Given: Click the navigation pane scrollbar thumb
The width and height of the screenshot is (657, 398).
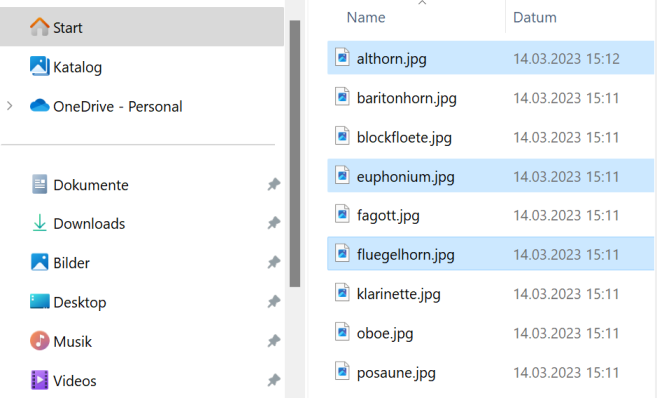Looking at the screenshot, I should click(x=295, y=153).
